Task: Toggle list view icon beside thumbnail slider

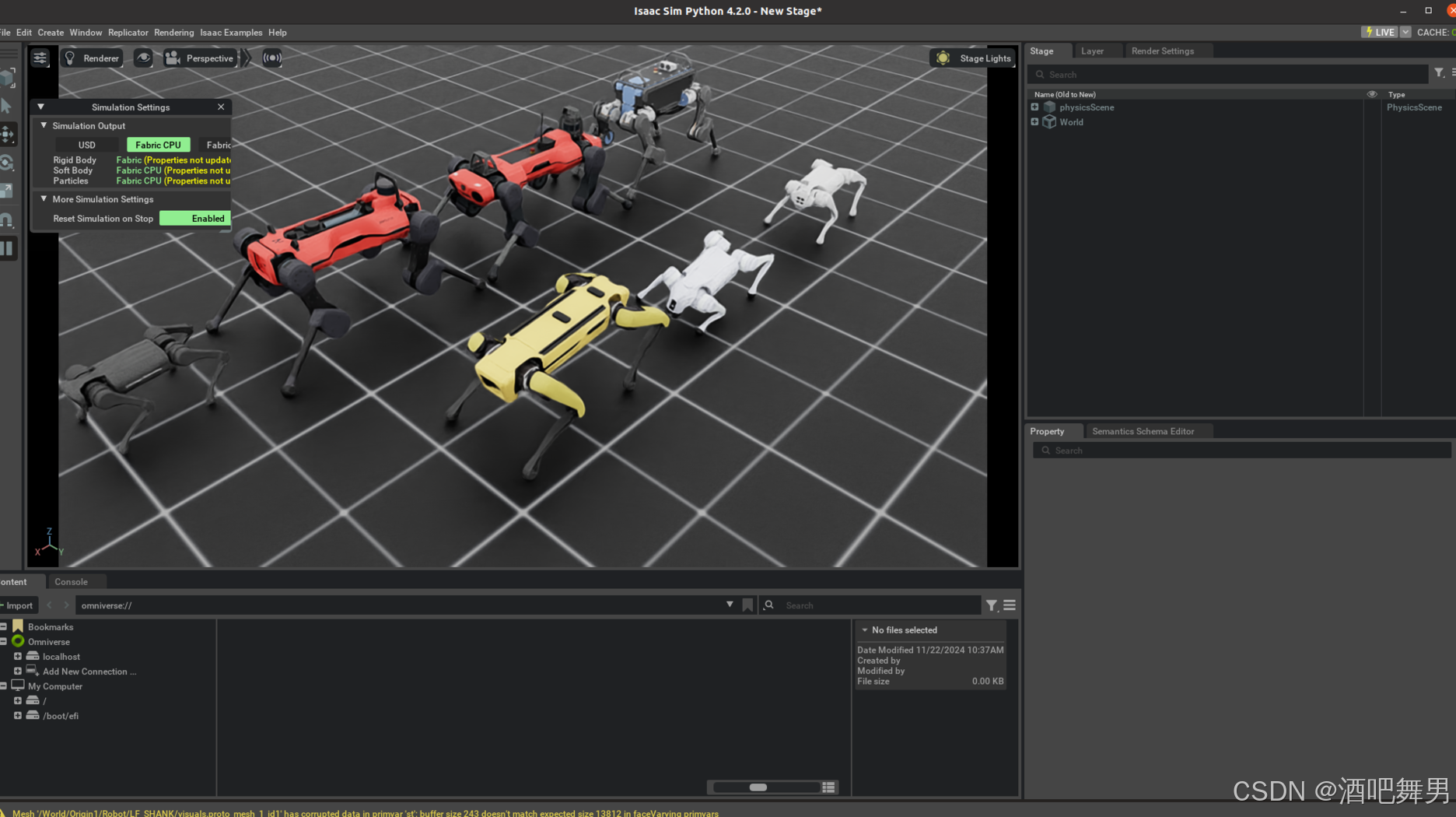Action: [x=829, y=787]
